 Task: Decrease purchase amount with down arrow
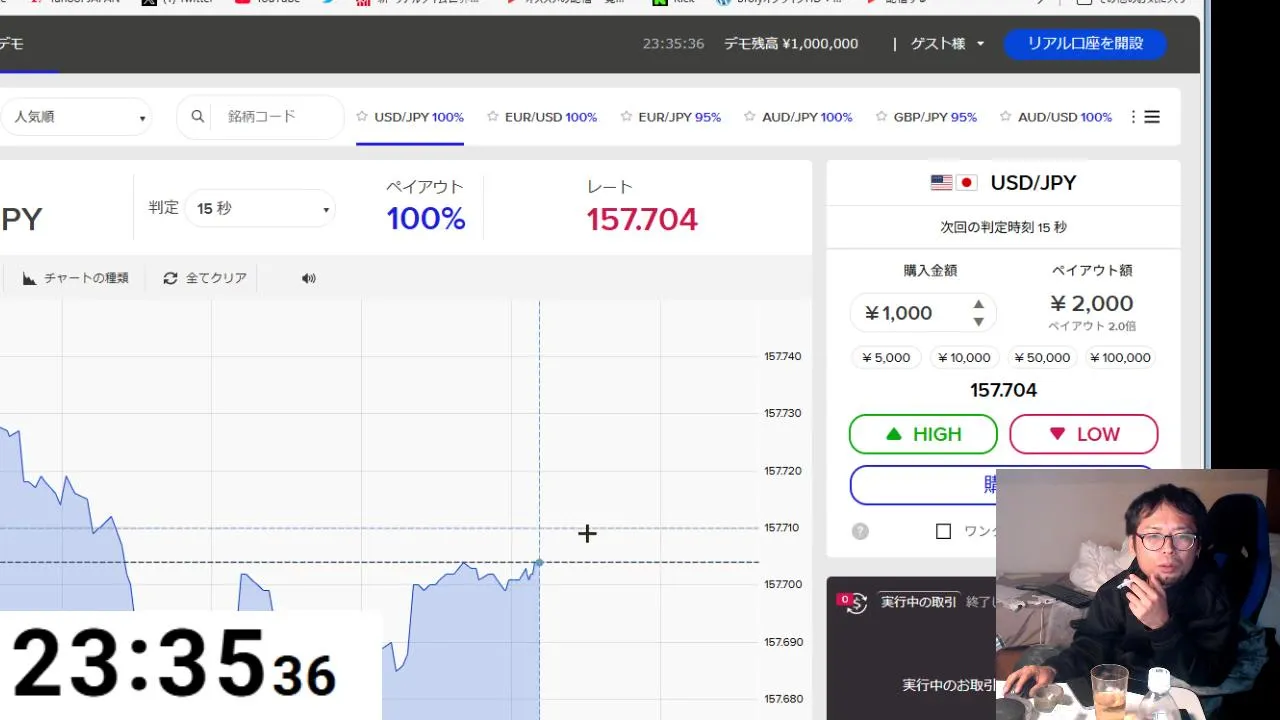click(978, 322)
